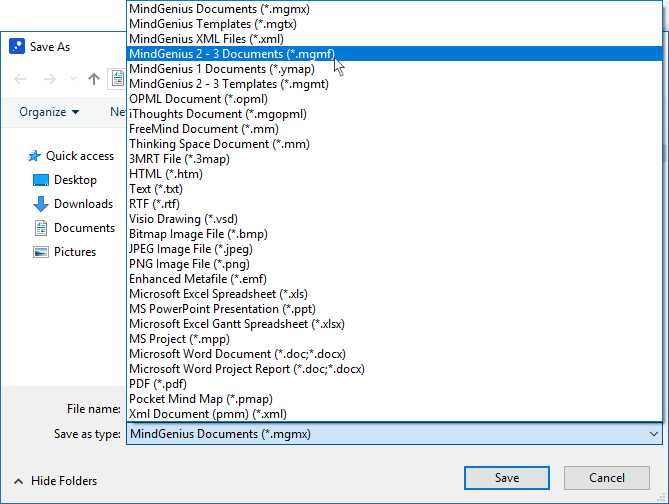Choose RTF (*.rtf) format
This screenshot has height=504, width=669.
tap(394, 204)
